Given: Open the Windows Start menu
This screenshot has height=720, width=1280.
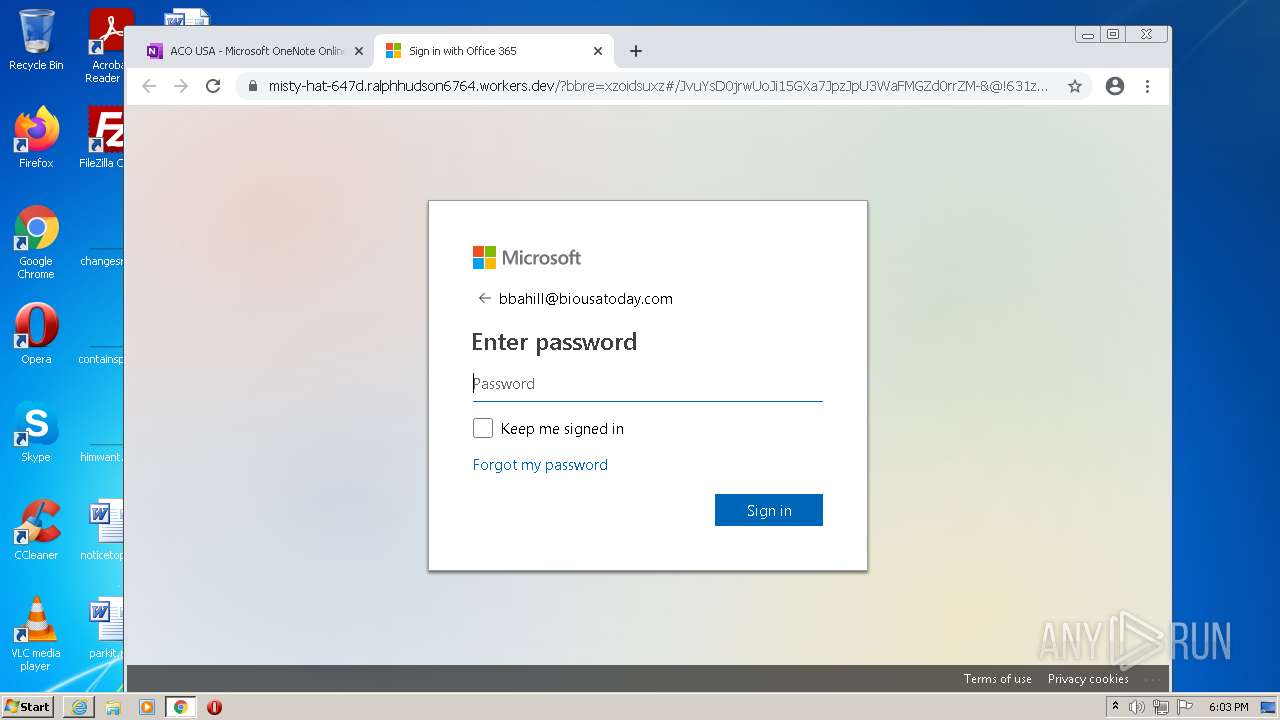Looking at the screenshot, I should coord(28,707).
